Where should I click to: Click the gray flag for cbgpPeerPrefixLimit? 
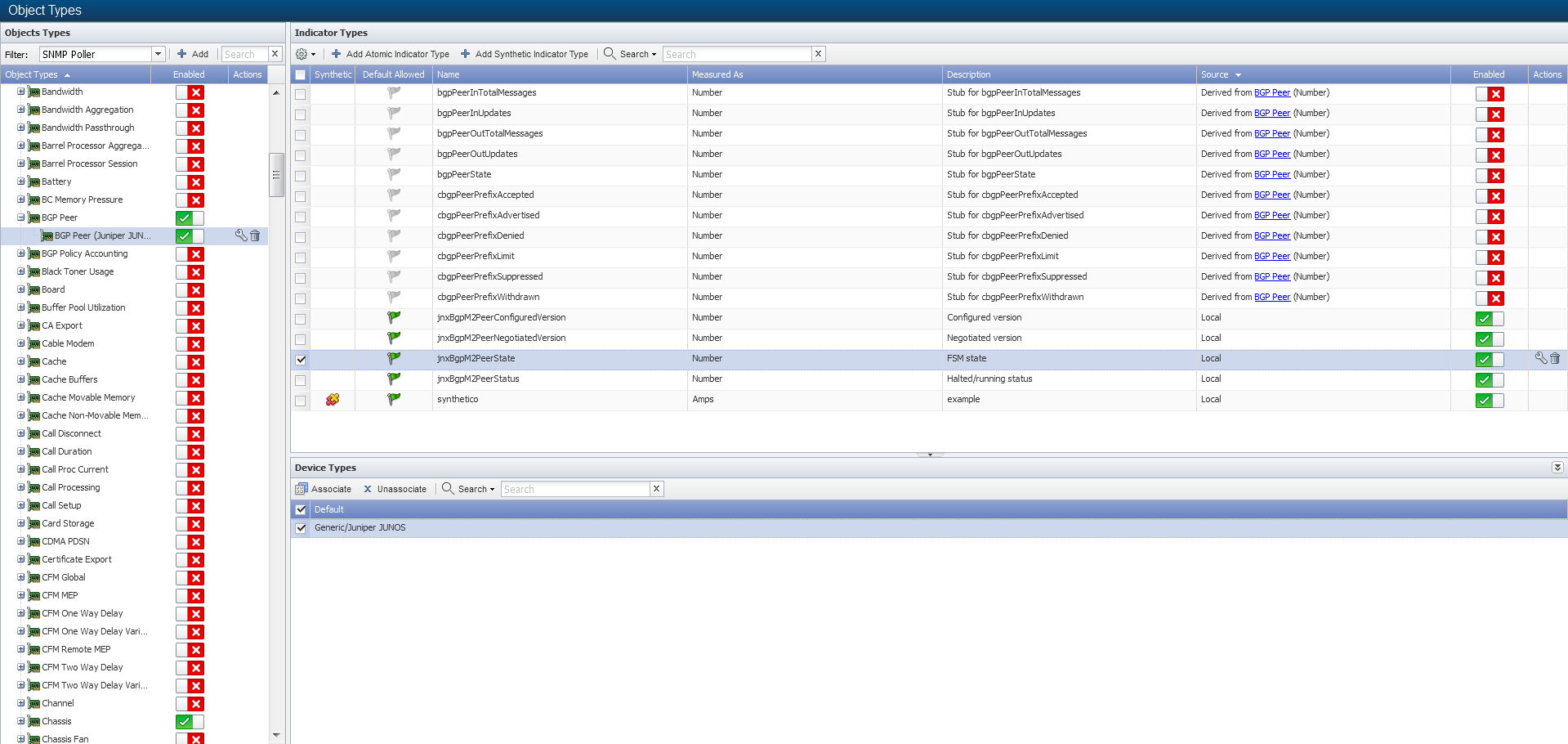[x=394, y=256]
